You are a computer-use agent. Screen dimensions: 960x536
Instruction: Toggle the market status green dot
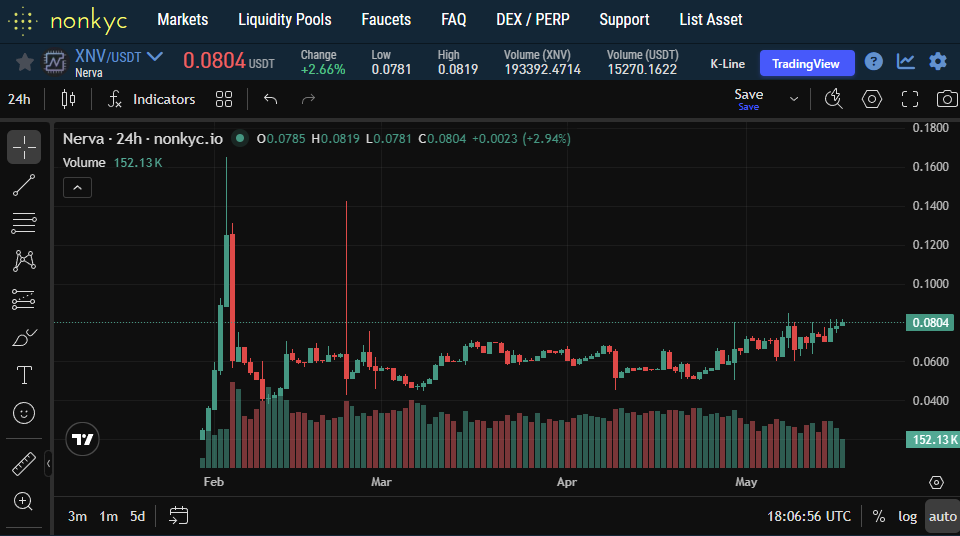[x=240, y=138]
